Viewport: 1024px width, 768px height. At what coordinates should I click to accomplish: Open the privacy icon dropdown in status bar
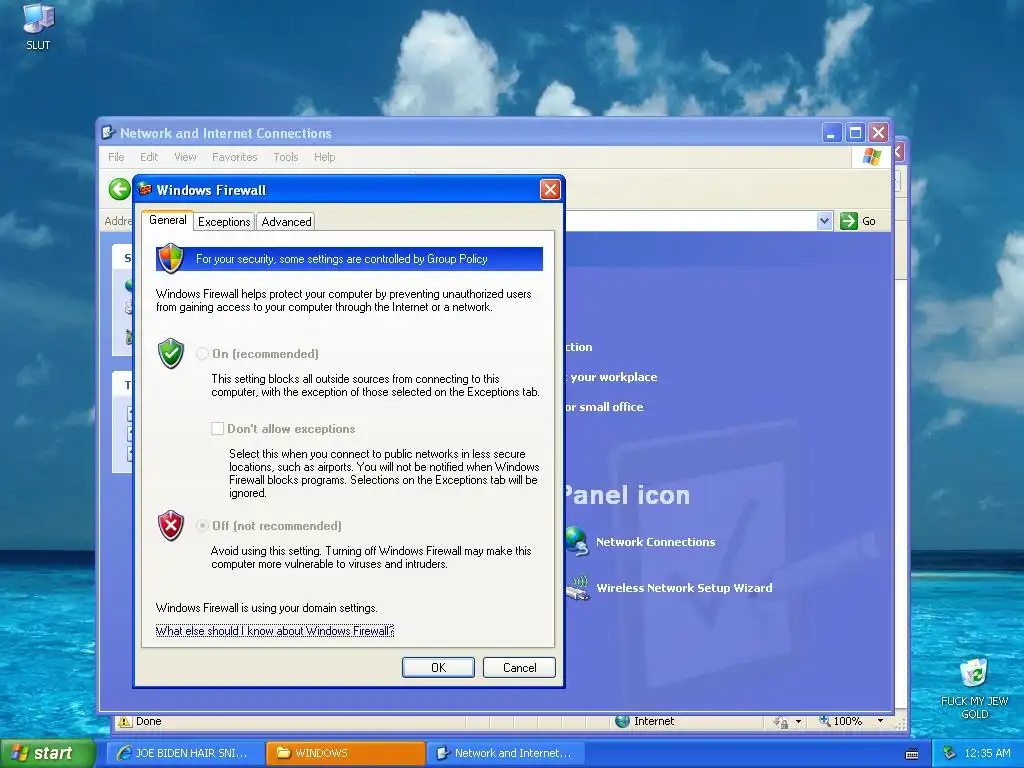coord(798,722)
